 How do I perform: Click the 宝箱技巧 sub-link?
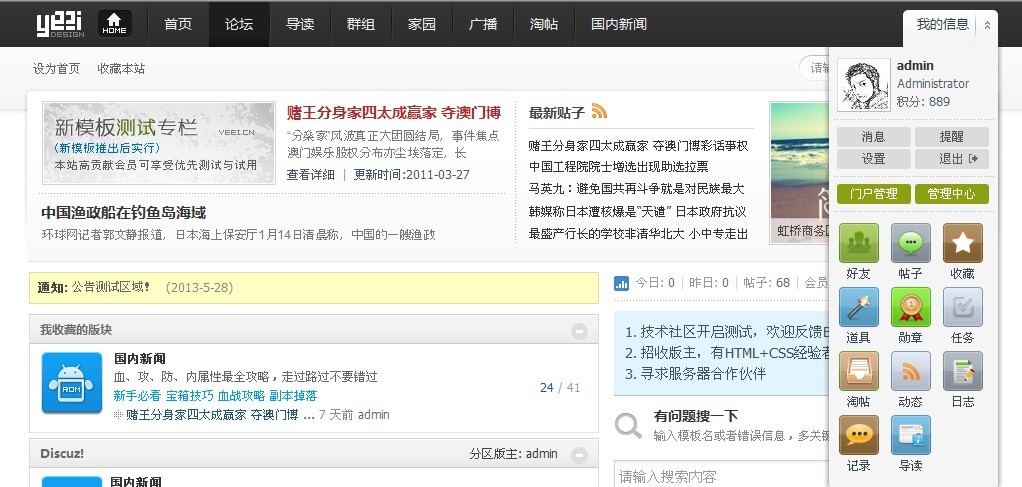click(x=189, y=396)
